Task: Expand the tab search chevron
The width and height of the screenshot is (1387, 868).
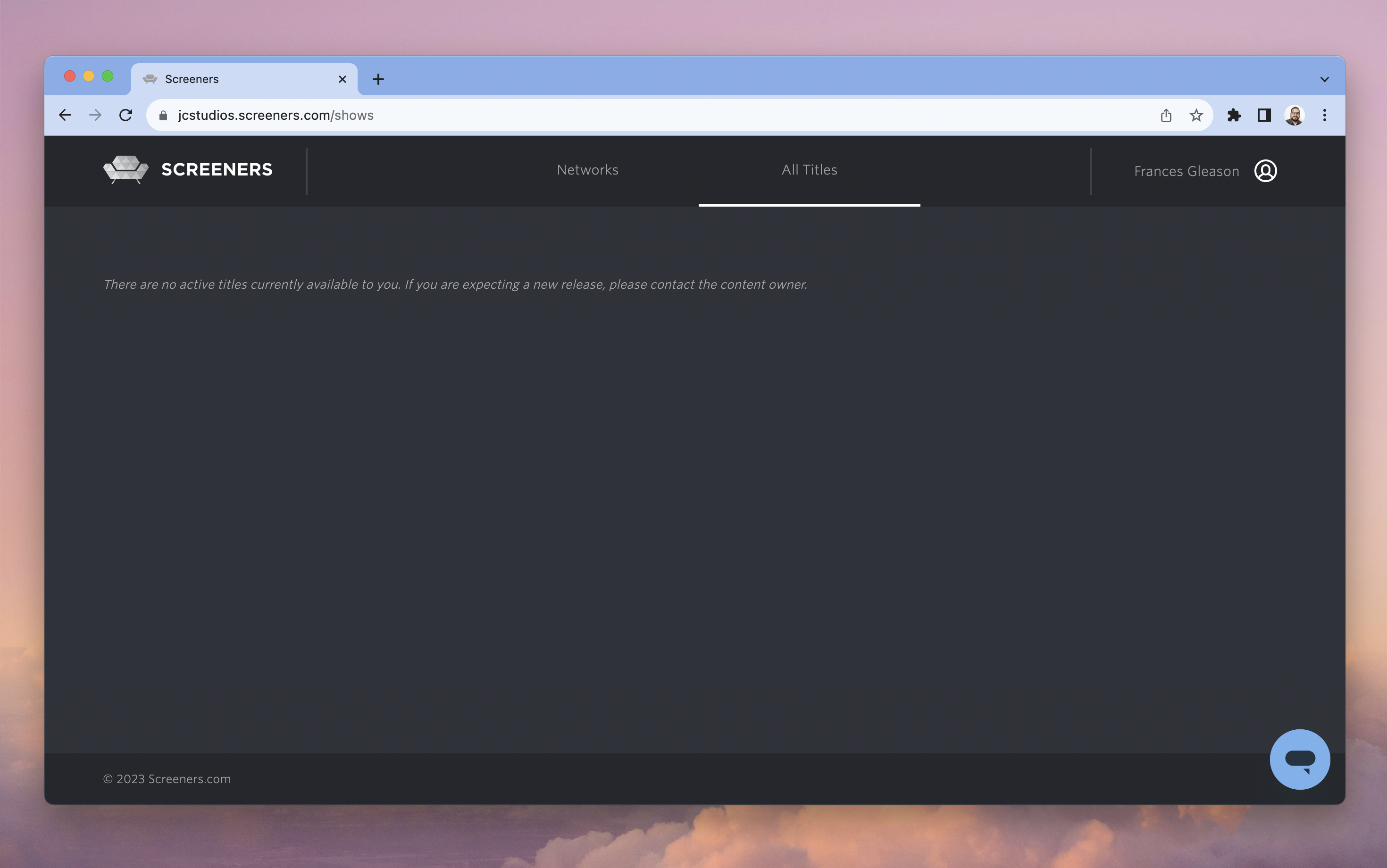Action: pos(1324,79)
